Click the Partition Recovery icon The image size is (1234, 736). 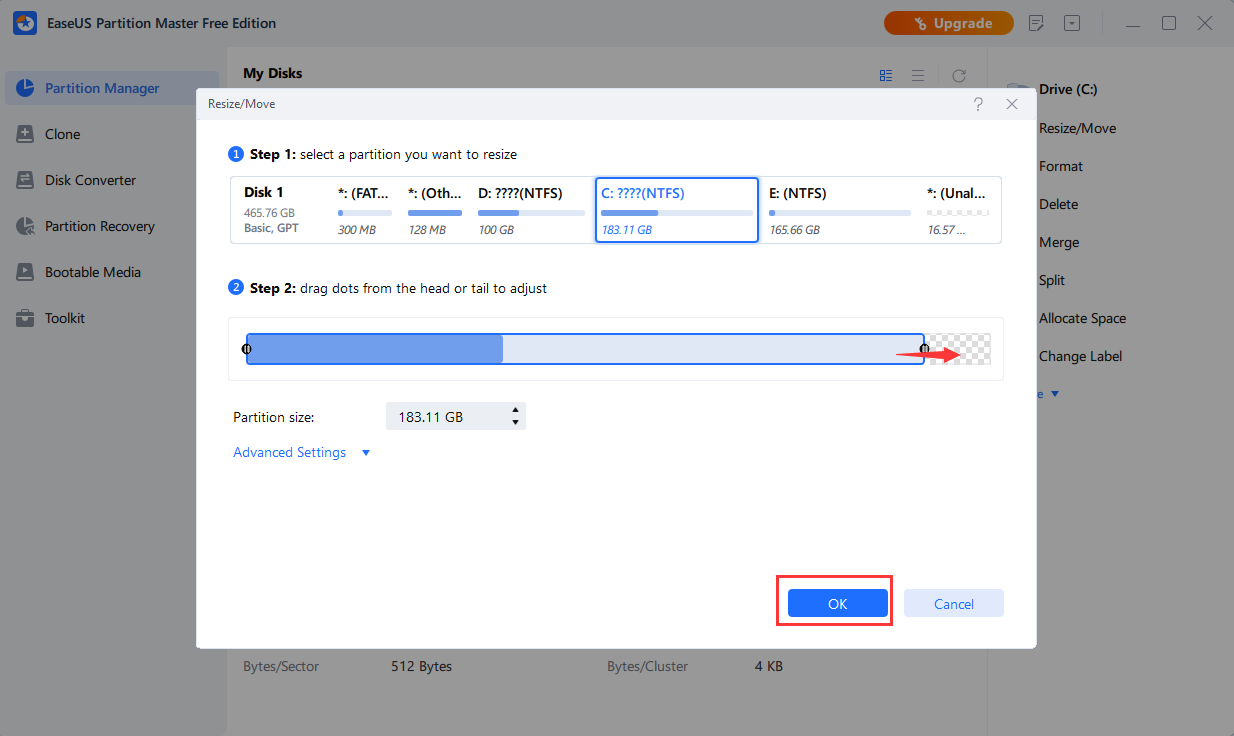pyautogui.click(x=25, y=226)
